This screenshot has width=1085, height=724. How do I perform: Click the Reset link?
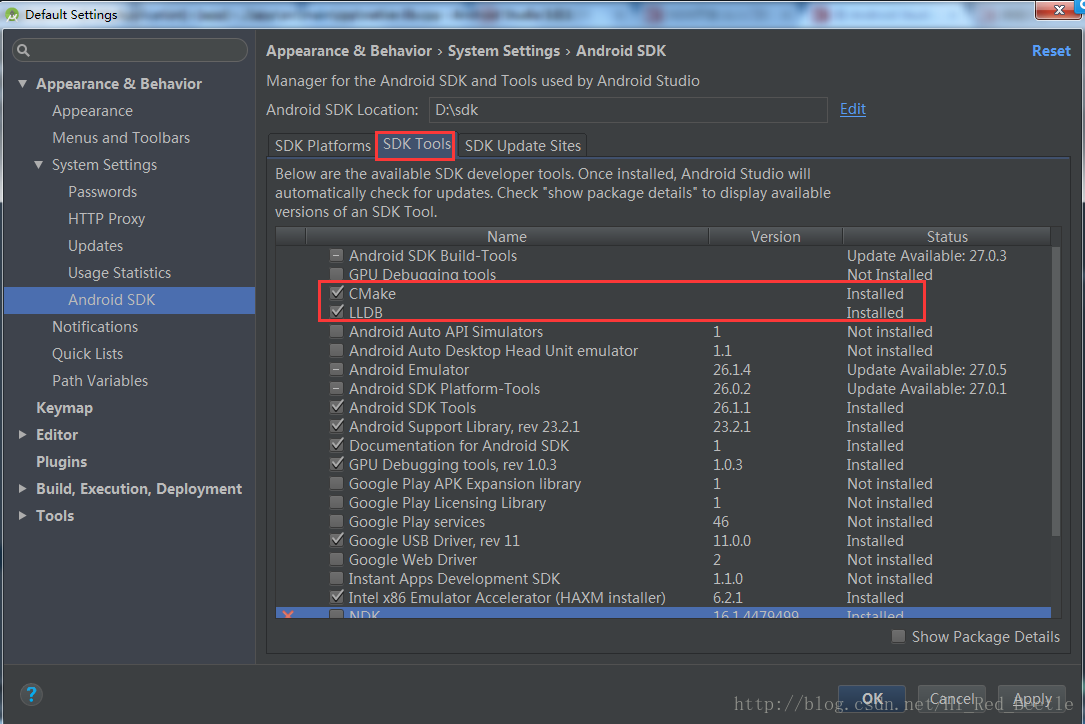(x=1051, y=51)
